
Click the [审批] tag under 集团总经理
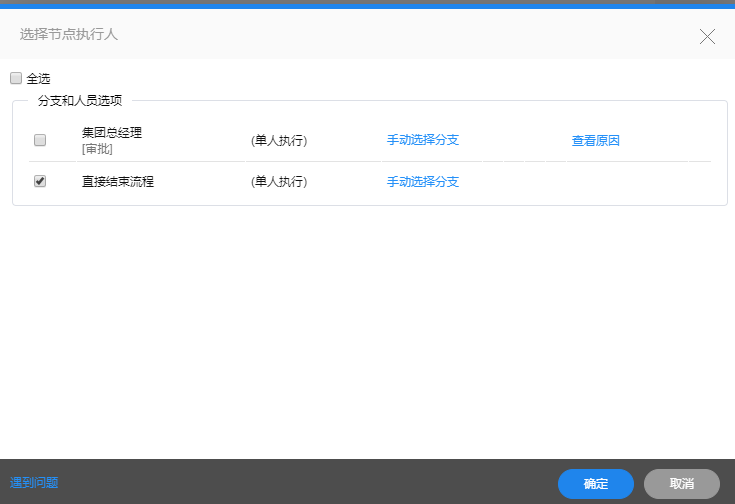coord(97,149)
